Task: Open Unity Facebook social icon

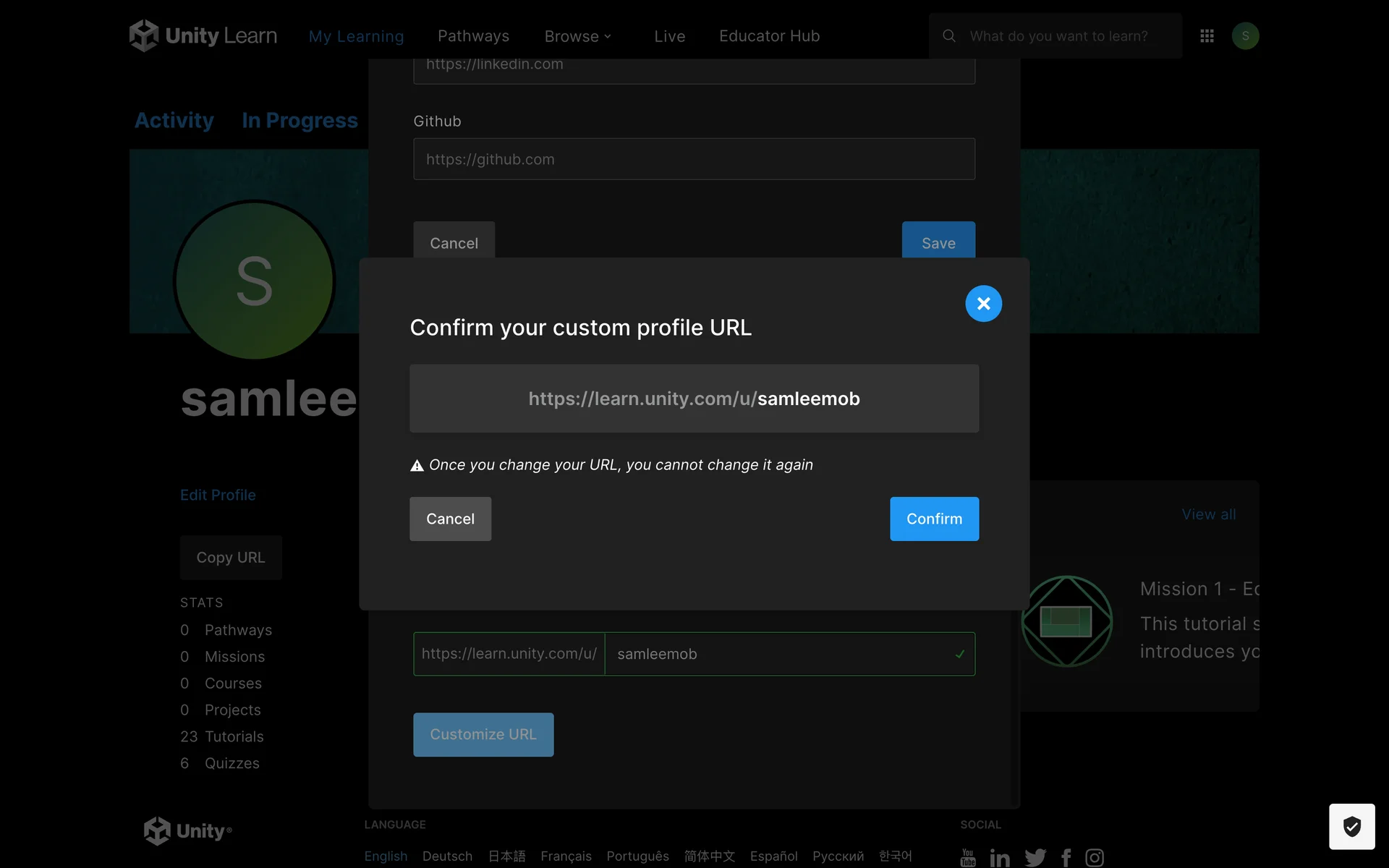Action: pyautogui.click(x=1066, y=858)
